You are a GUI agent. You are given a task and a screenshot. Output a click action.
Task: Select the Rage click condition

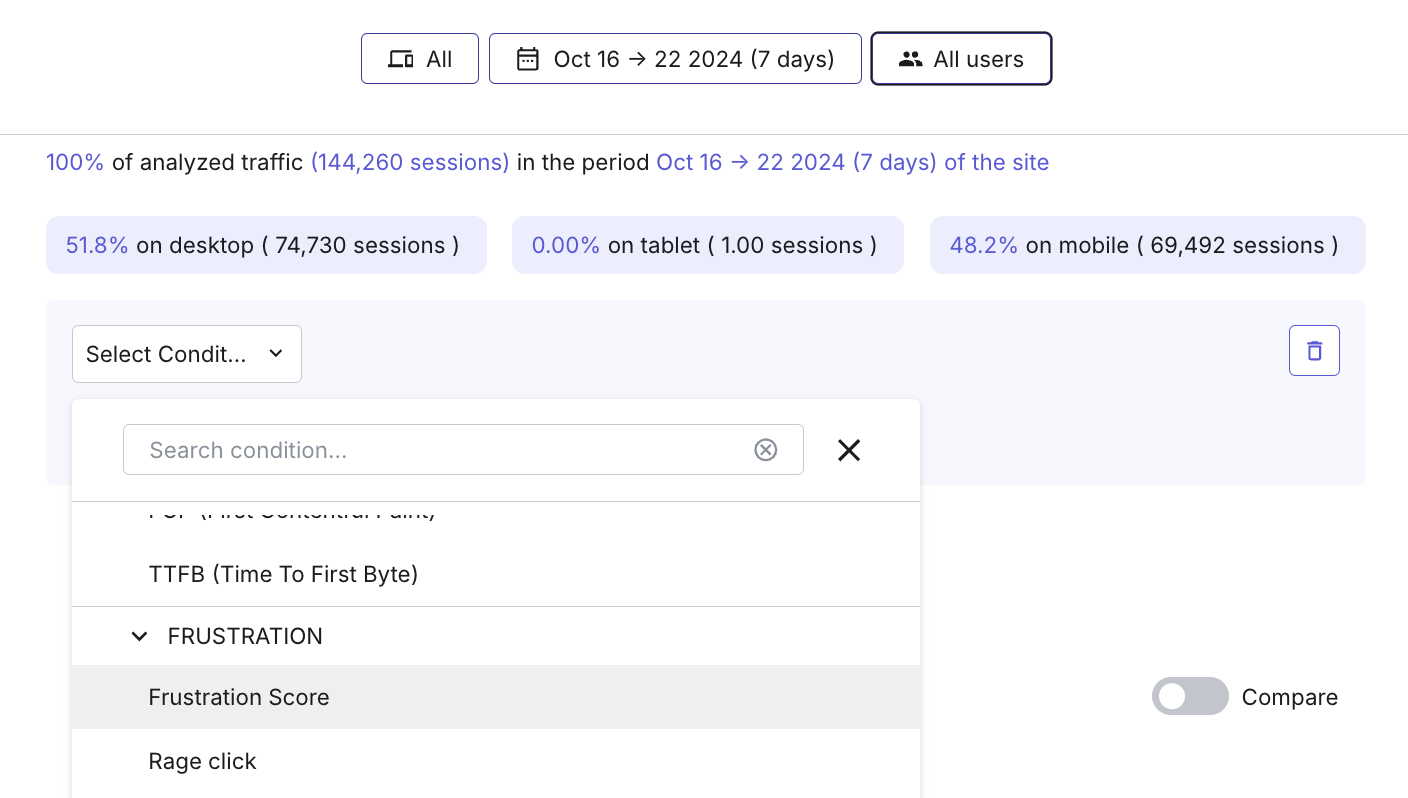tap(496, 761)
